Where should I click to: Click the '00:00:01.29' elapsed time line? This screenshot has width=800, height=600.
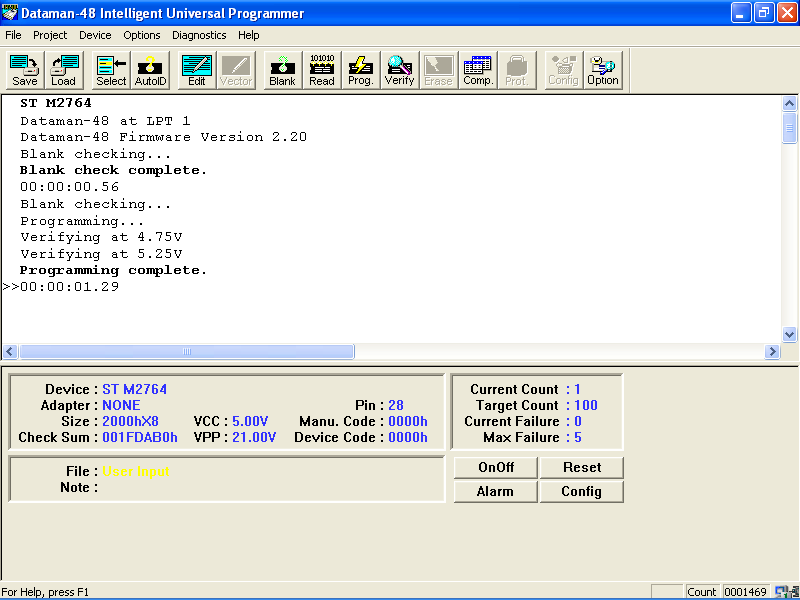click(69, 287)
